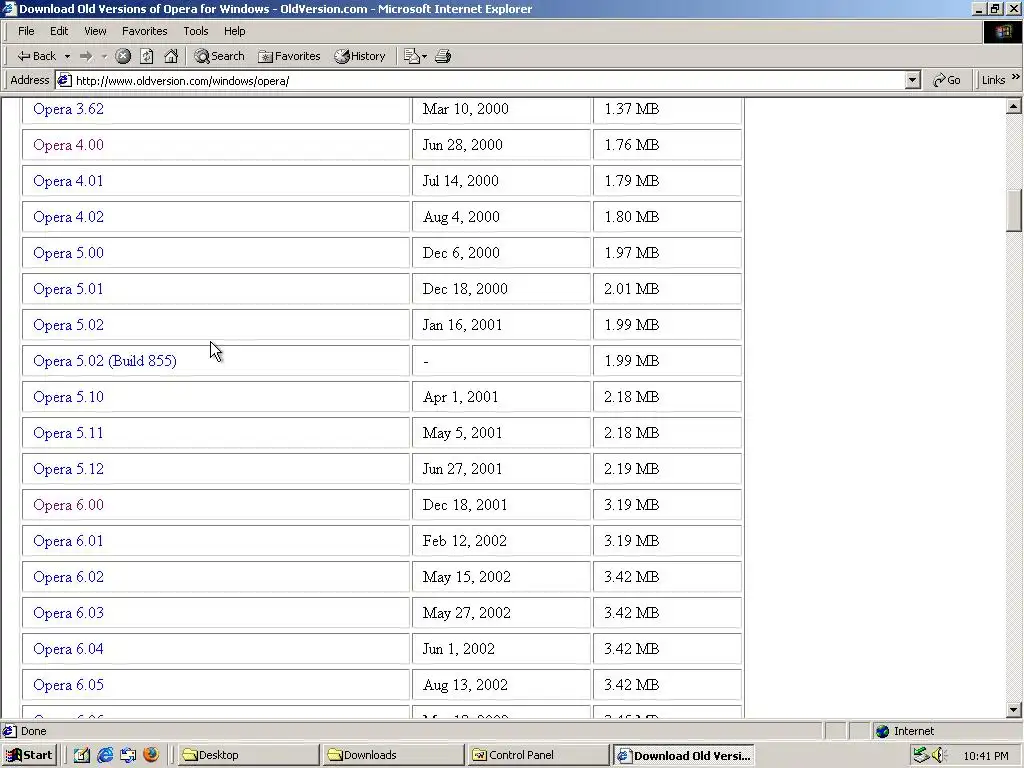Click the Back arrow button
The width and height of the screenshot is (1024, 768).
(37, 56)
